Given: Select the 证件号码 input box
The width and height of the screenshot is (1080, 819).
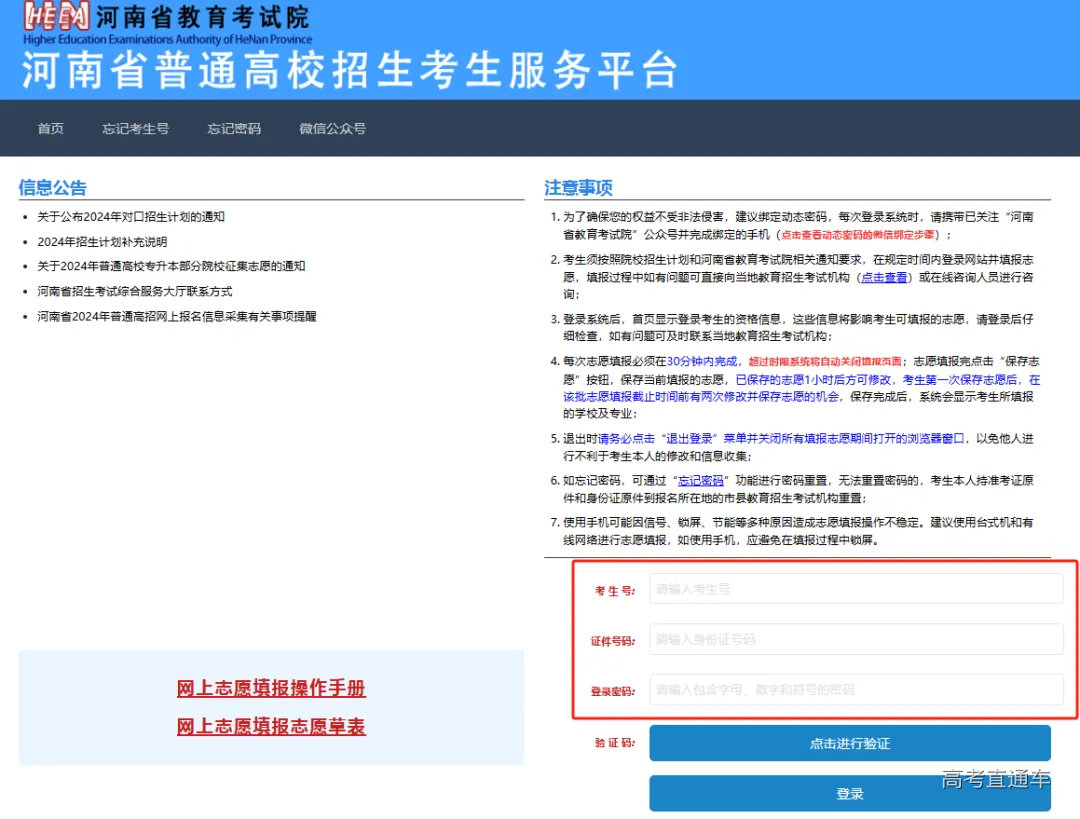Looking at the screenshot, I should click(x=857, y=639).
